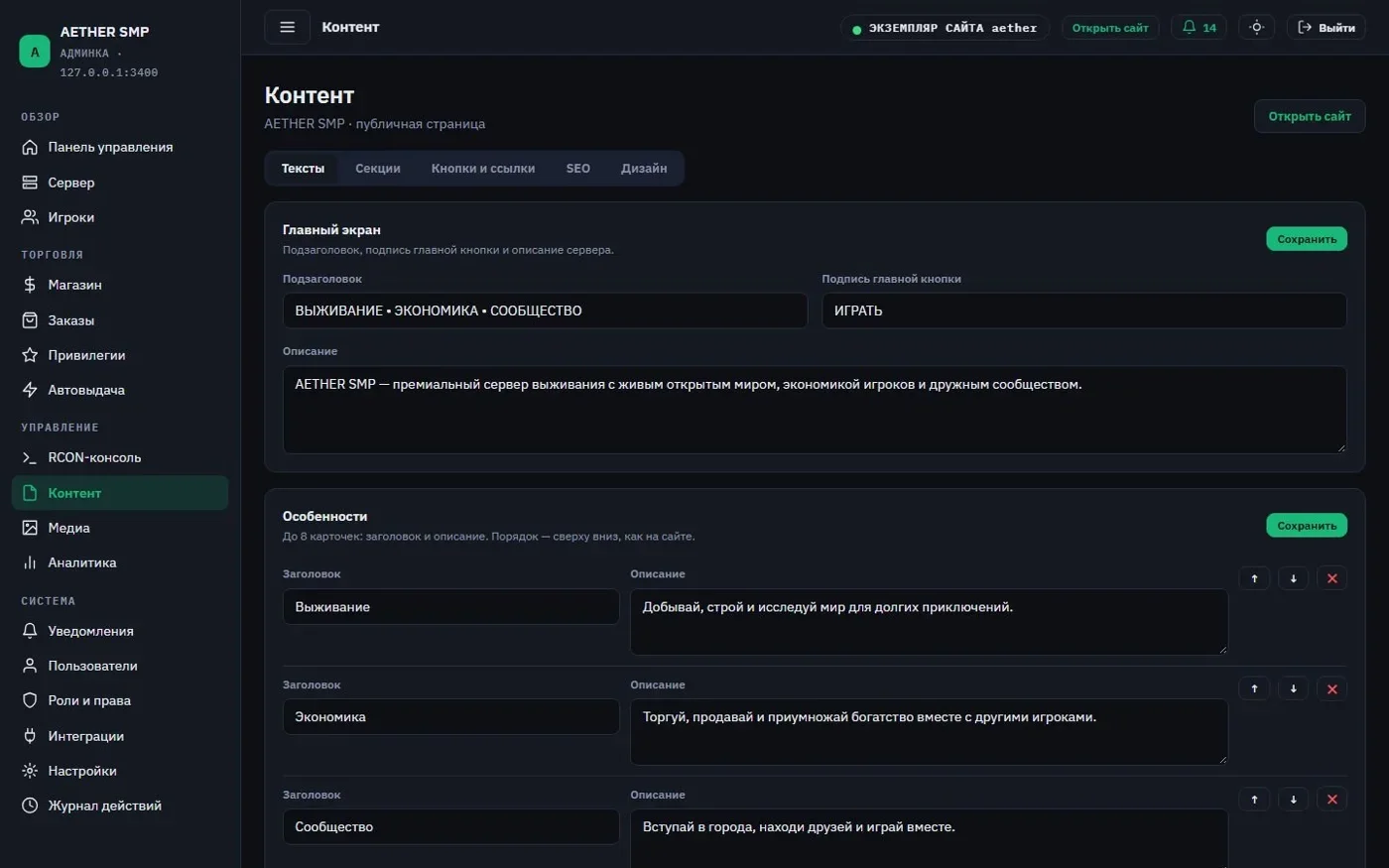This screenshot has height=868, width=1389.
Task: Open the SEO tab
Action: click(x=578, y=169)
